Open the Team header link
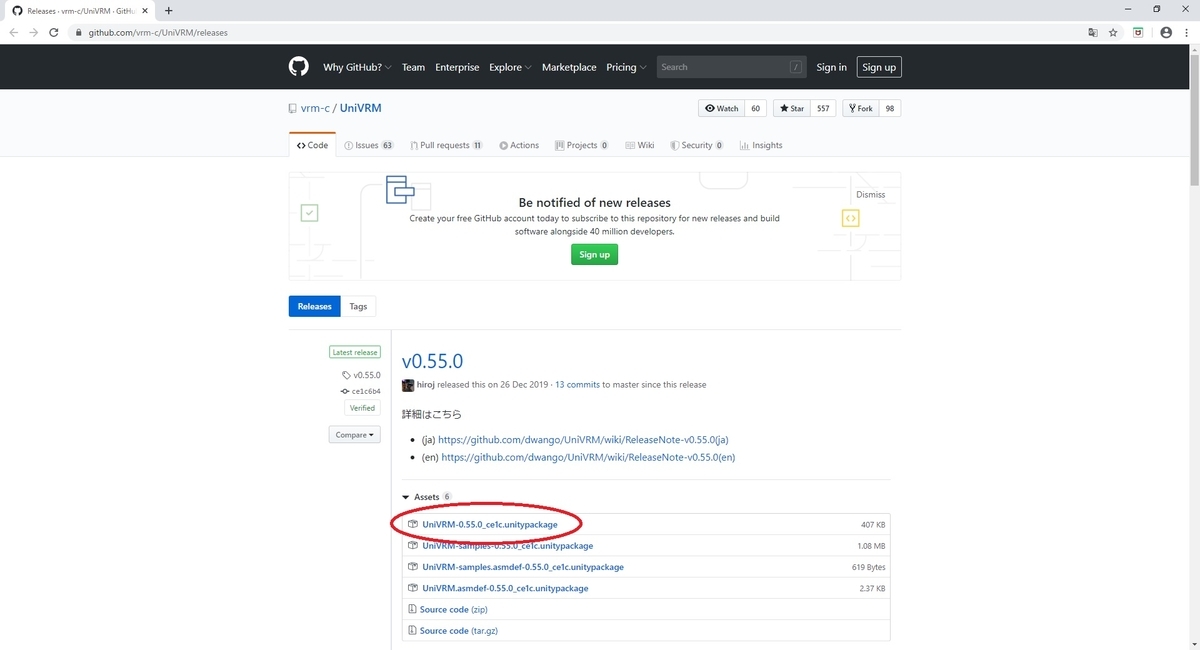The image size is (1200, 650). (x=413, y=67)
